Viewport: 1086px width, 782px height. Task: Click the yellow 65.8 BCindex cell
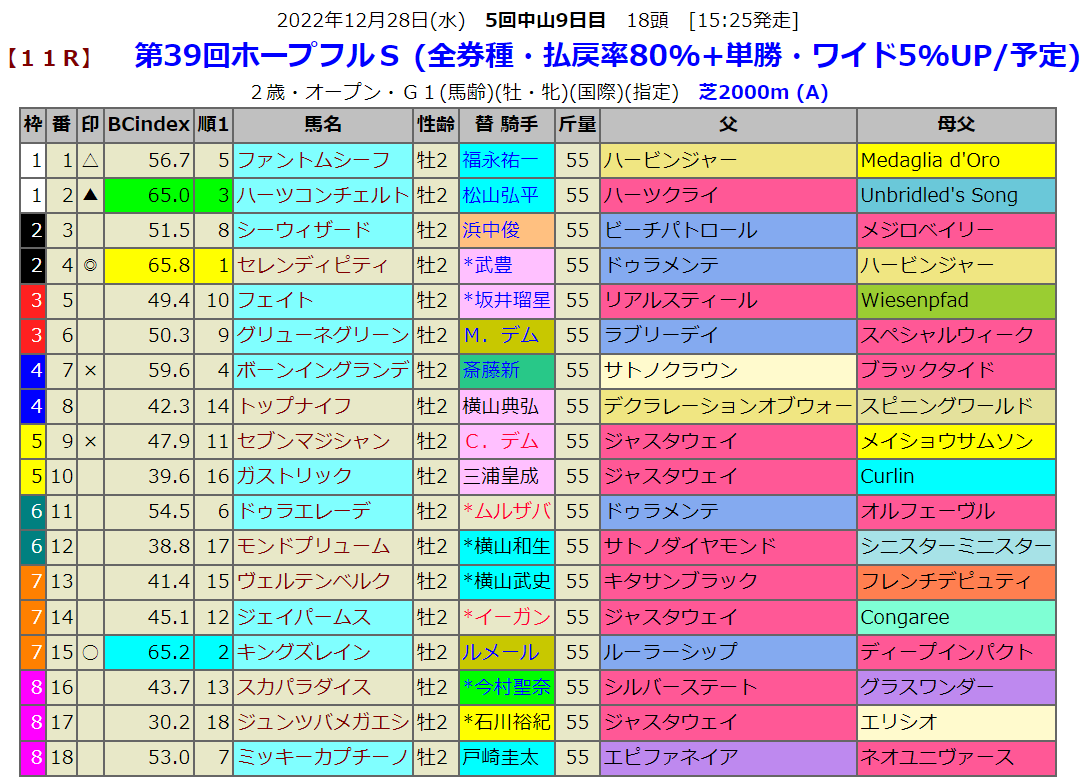148,265
